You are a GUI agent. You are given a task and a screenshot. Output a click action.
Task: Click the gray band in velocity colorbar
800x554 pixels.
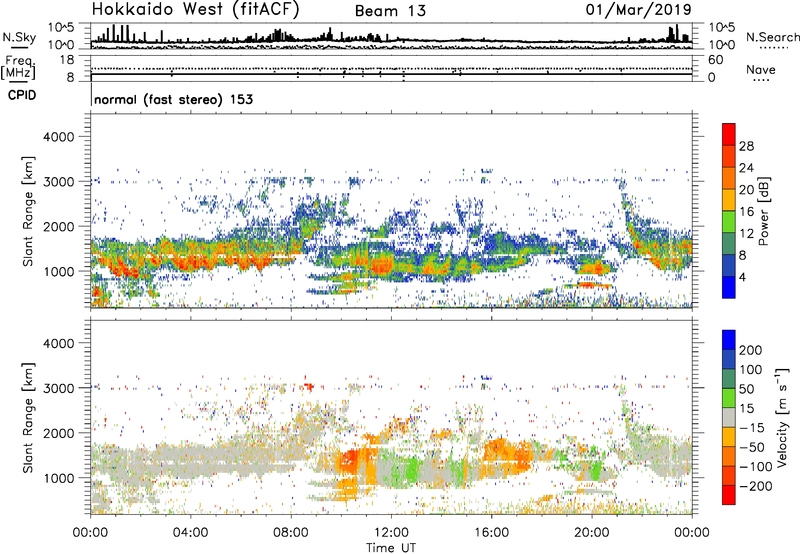pos(729,417)
